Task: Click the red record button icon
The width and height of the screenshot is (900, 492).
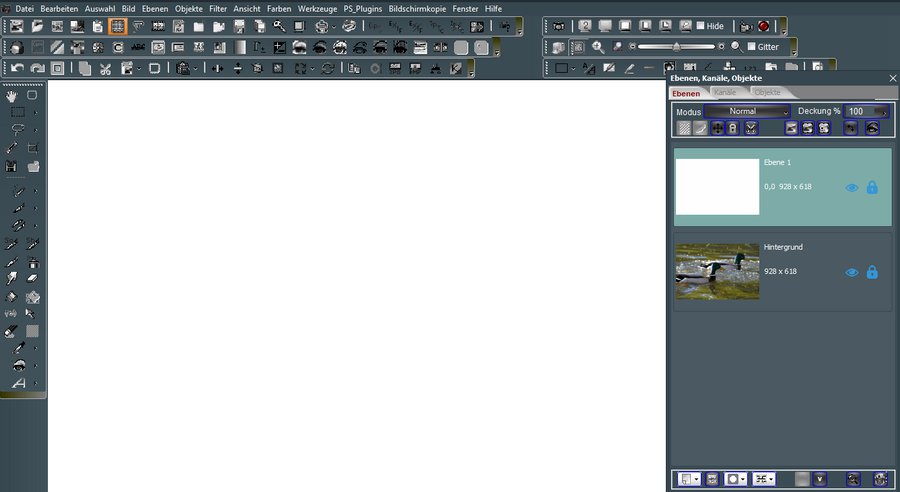Action: (763, 26)
